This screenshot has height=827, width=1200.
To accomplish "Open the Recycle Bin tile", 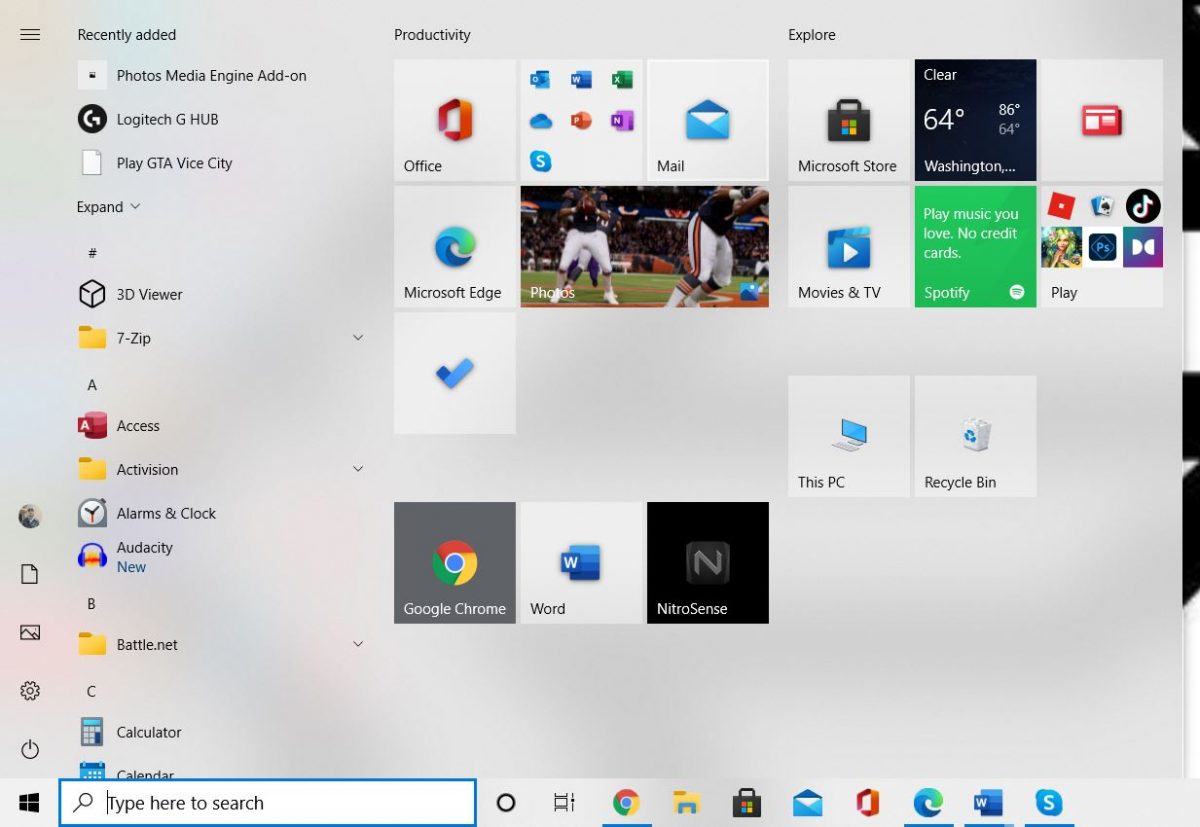I will [x=975, y=436].
